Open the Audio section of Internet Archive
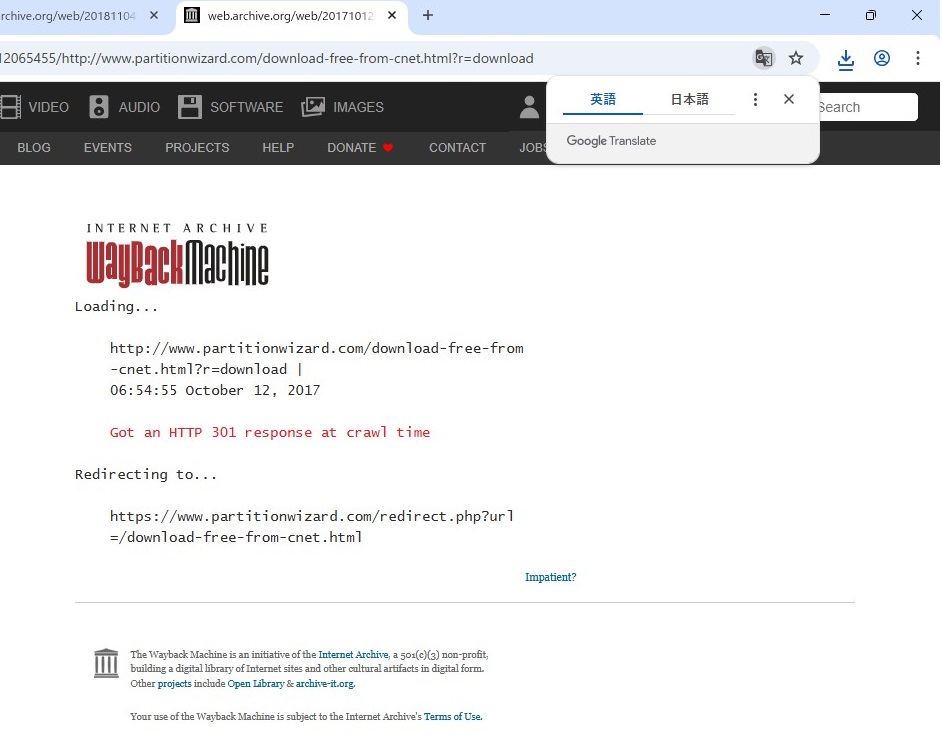This screenshot has width=942, height=738. (125, 107)
